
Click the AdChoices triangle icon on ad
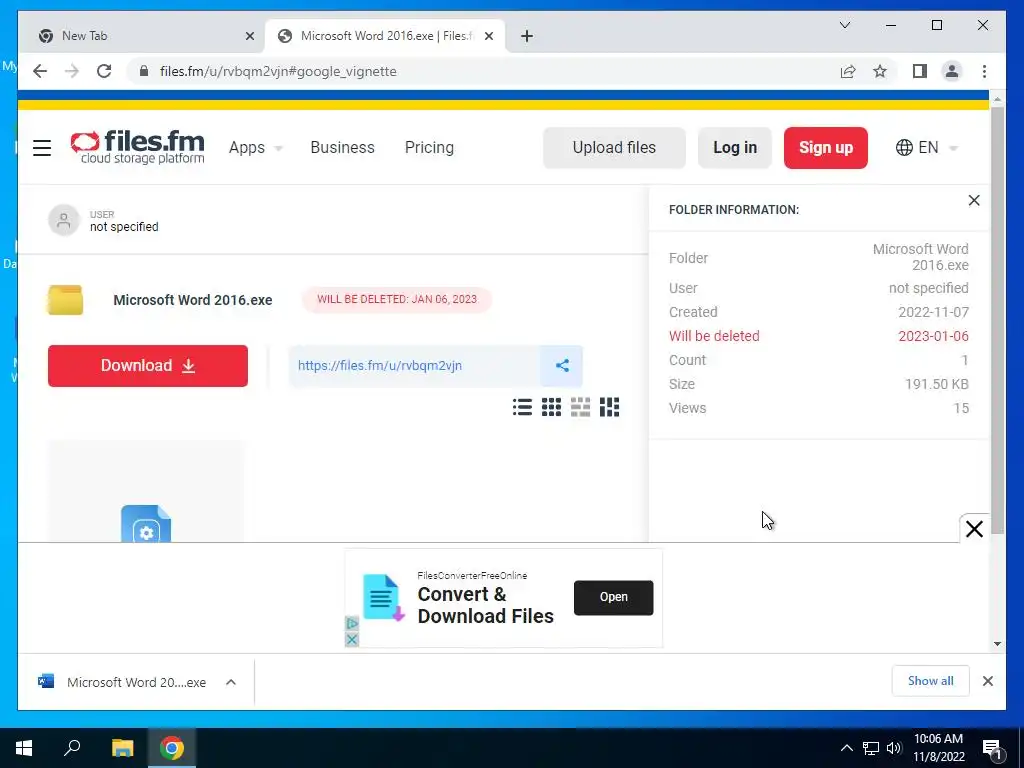pyautogui.click(x=351, y=623)
